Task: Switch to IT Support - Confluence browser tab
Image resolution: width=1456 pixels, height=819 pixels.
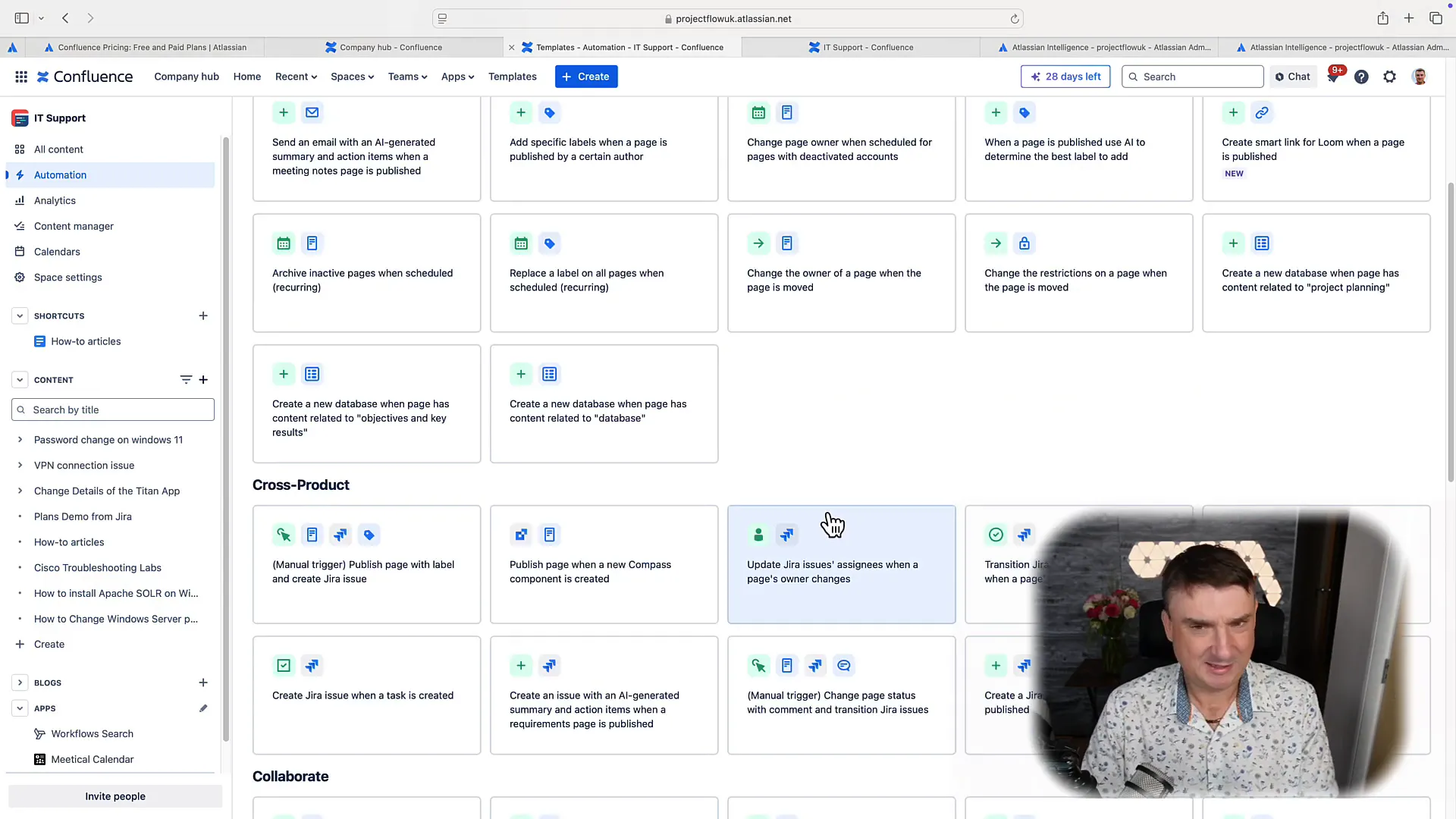Action: [861, 47]
